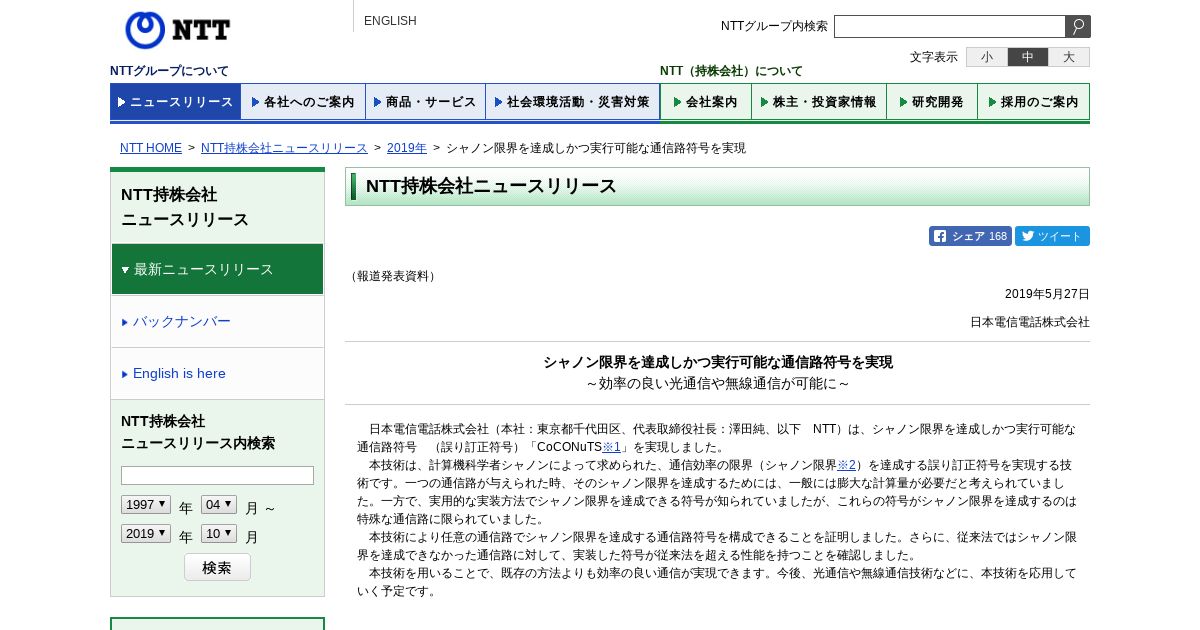1200x630 pixels.
Task: Open 商品・サービス nav tab
Action: point(425,102)
